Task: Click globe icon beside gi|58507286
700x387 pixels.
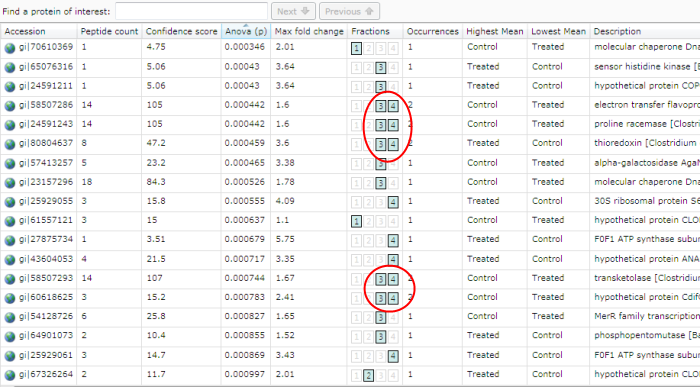Action: [10, 106]
